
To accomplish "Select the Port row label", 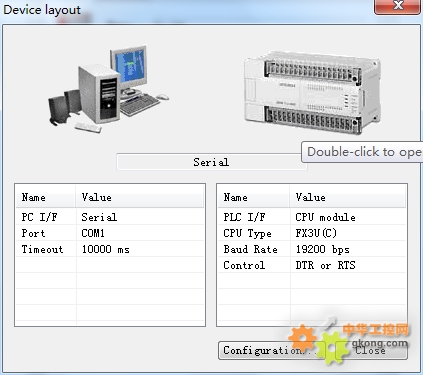I will 33,233.
